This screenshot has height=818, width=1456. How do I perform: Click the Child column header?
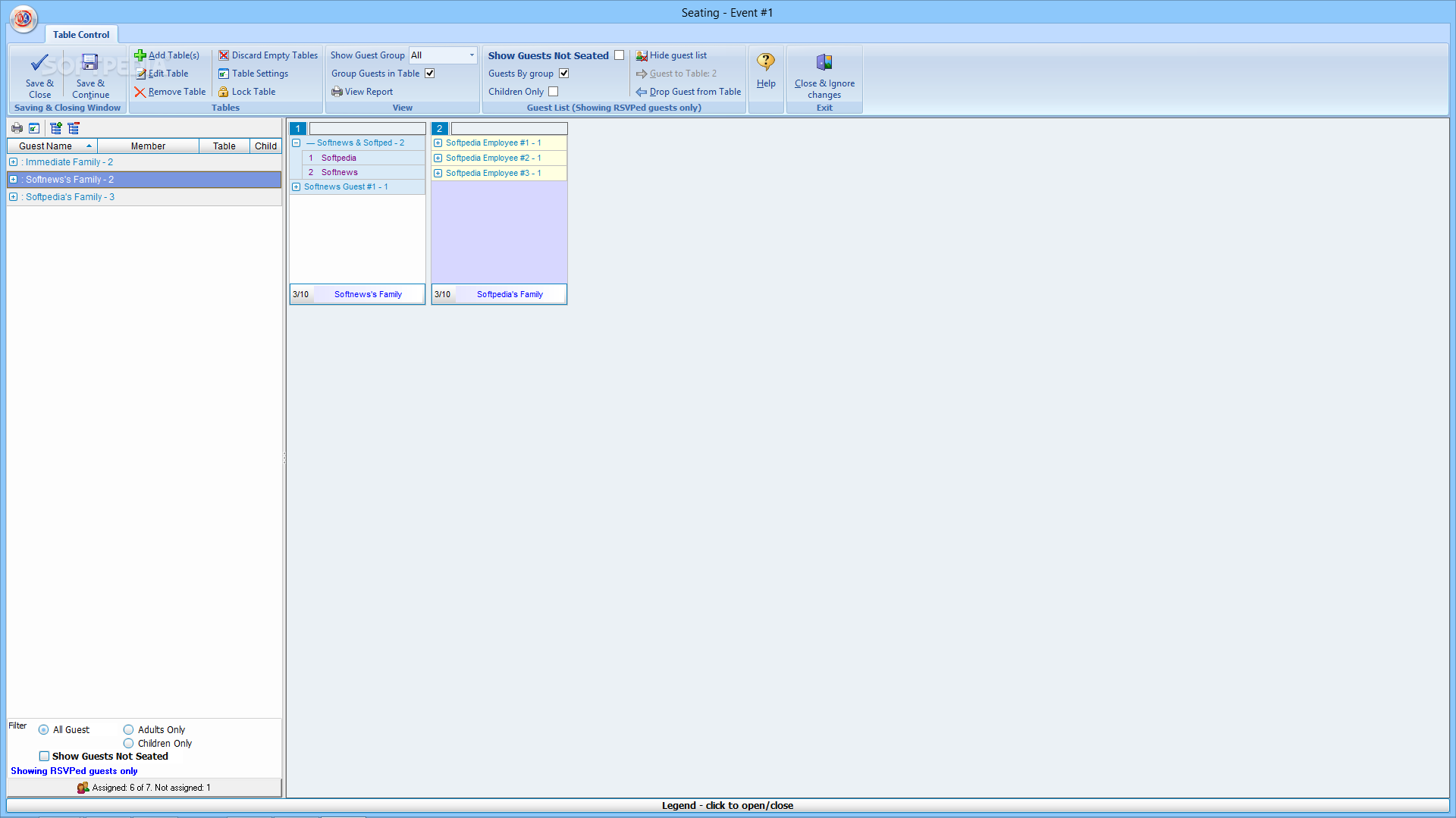tap(265, 146)
